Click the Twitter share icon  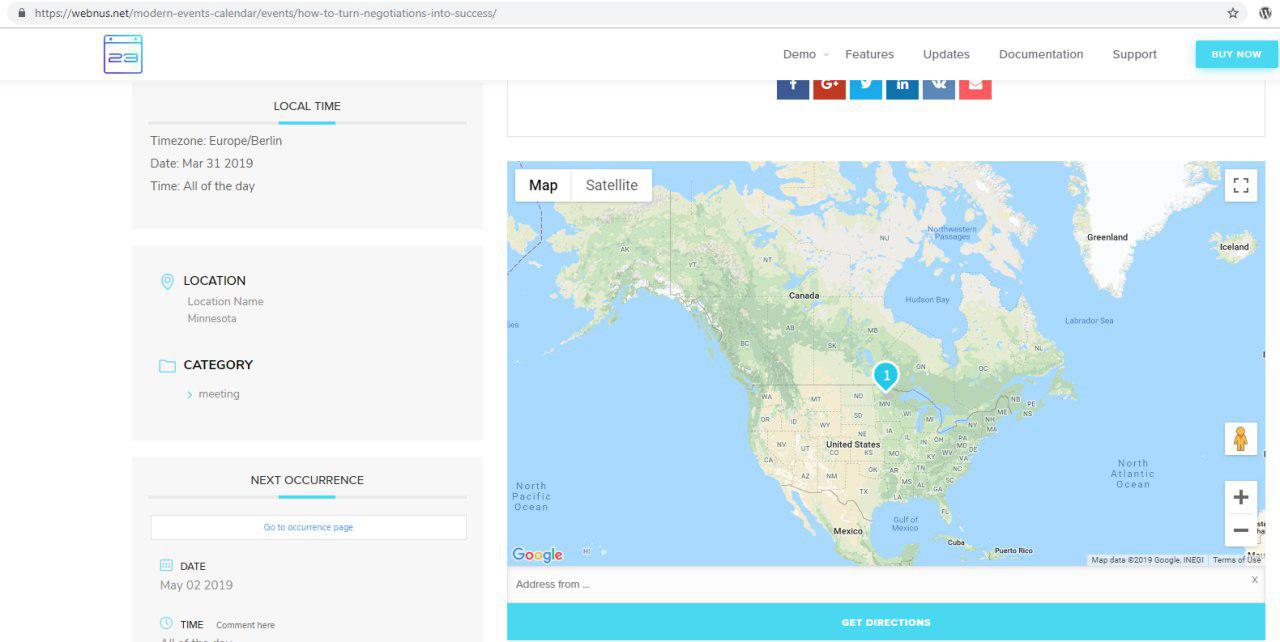pyautogui.click(x=866, y=87)
